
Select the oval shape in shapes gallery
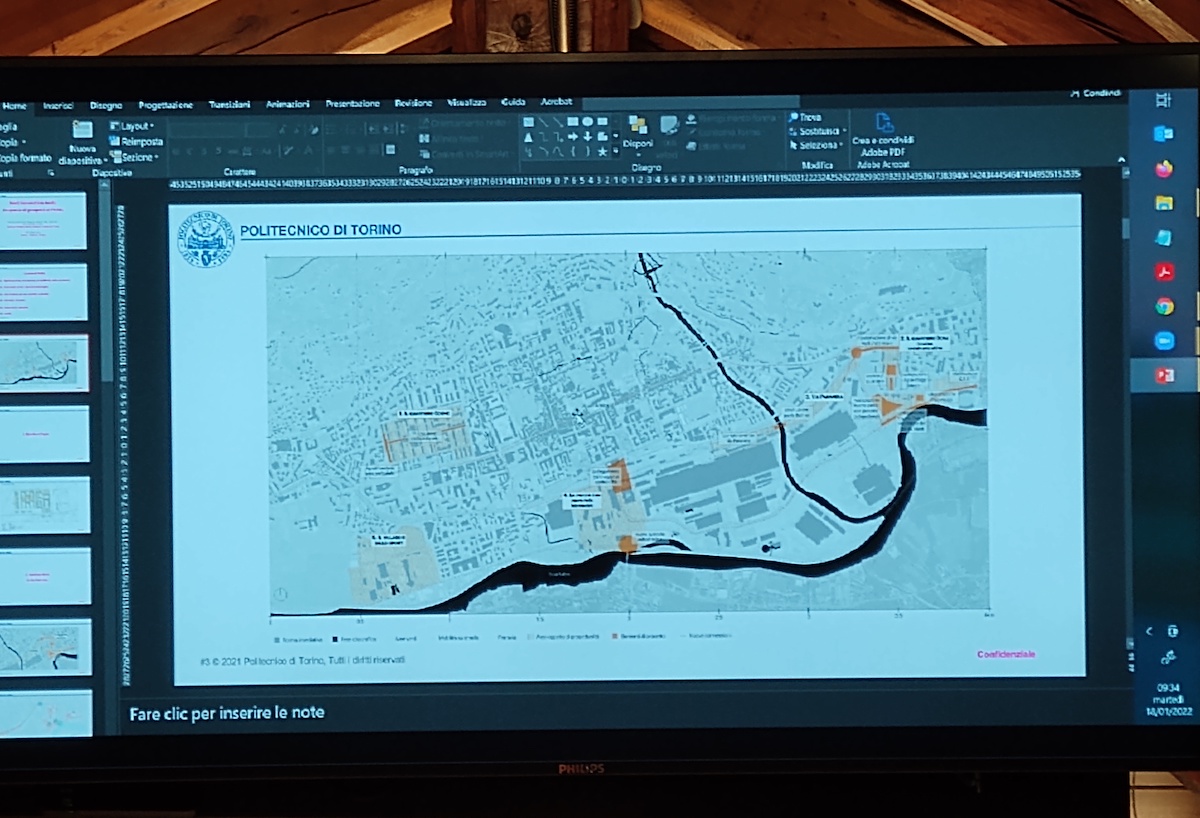(588, 121)
